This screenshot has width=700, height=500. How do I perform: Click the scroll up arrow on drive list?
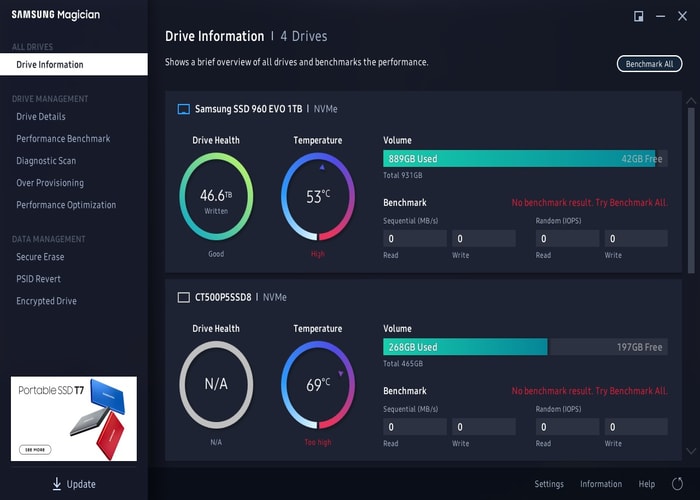[x=691, y=101]
